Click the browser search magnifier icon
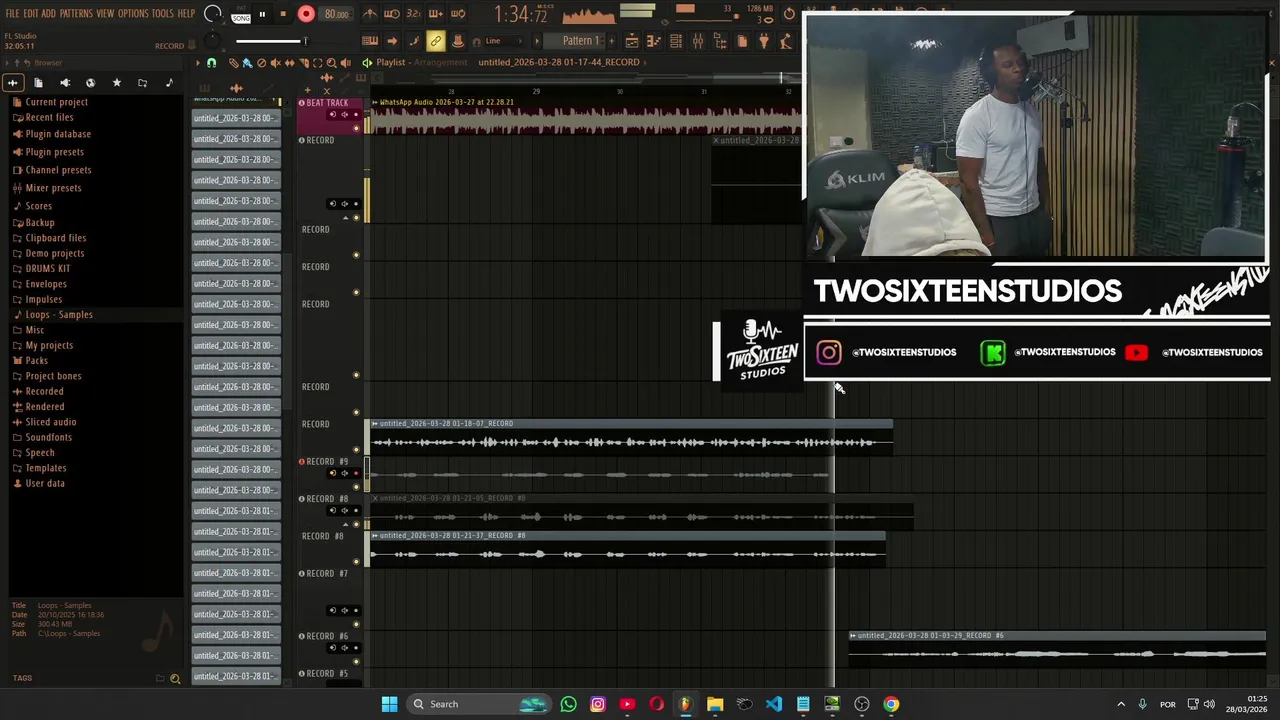 pyautogui.click(x=175, y=678)
